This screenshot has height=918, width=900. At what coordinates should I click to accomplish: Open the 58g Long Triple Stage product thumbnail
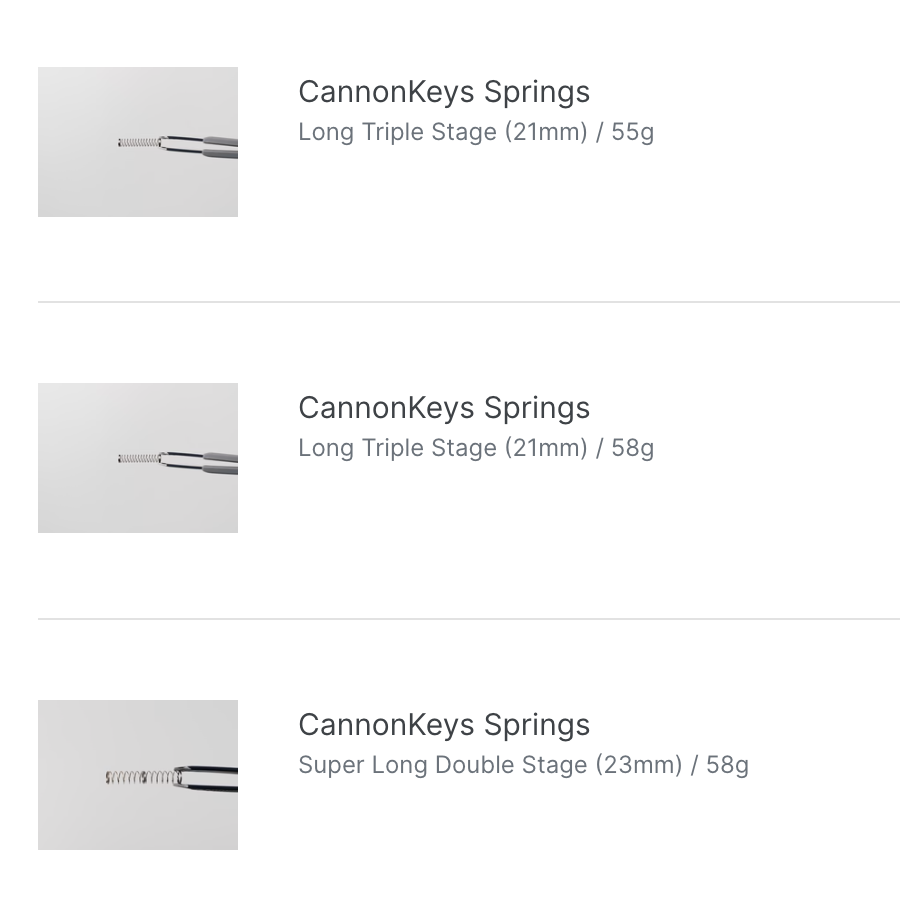click(138, 458)
